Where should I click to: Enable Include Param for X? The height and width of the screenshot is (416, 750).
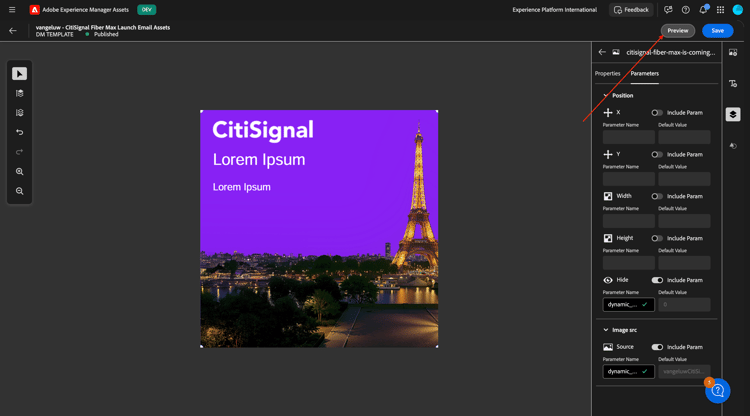click(x=657, y=113)
